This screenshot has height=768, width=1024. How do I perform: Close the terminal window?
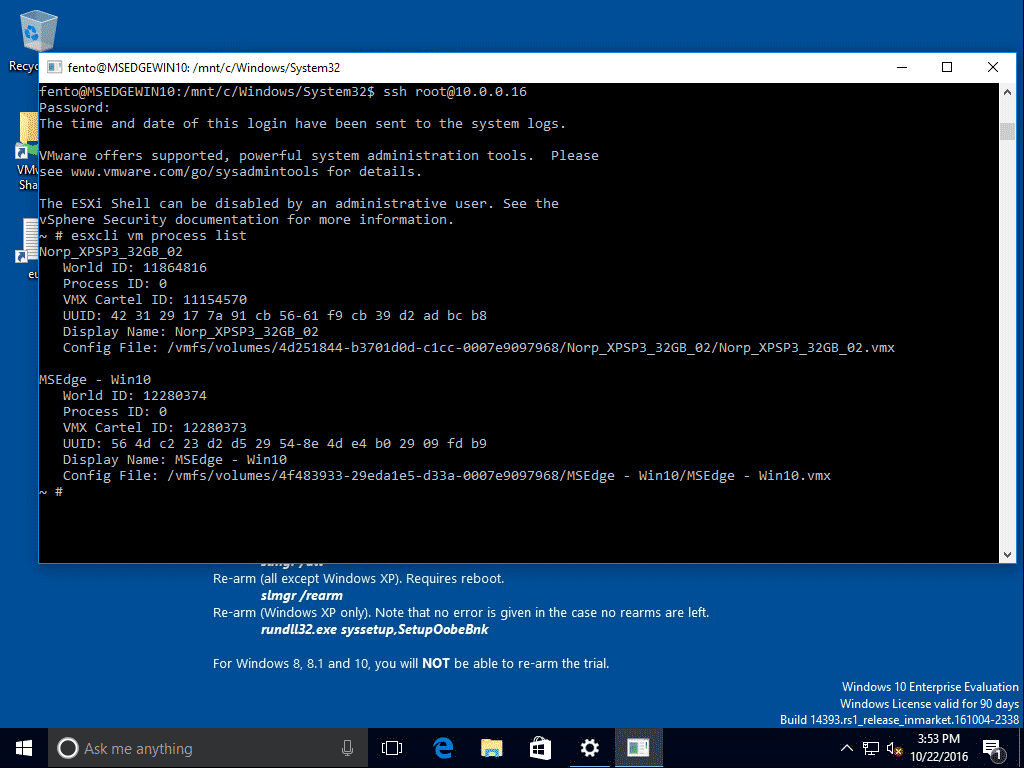(x=993, y=67)
